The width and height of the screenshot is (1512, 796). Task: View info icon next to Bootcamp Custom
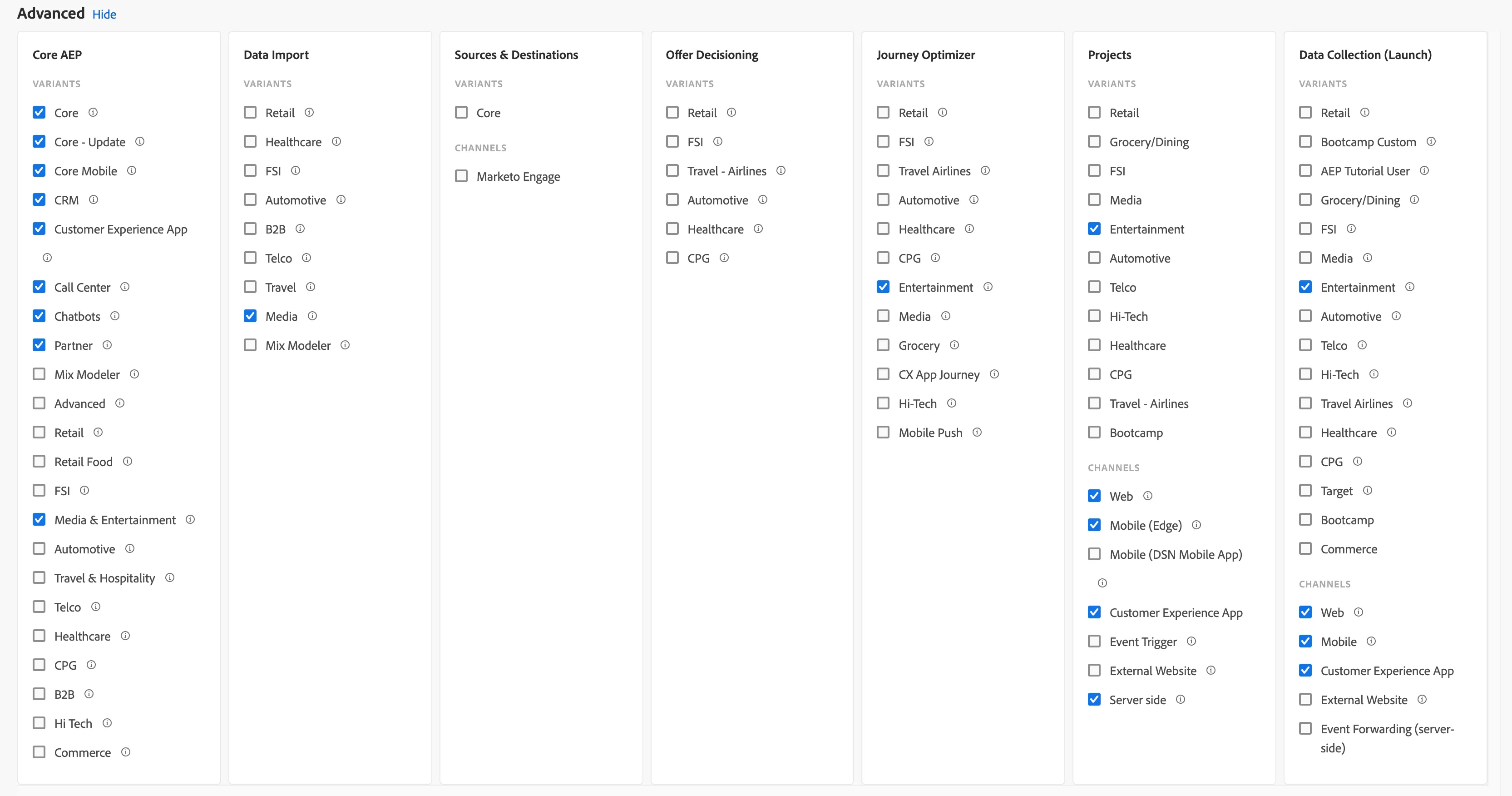tap(1431, 142)
